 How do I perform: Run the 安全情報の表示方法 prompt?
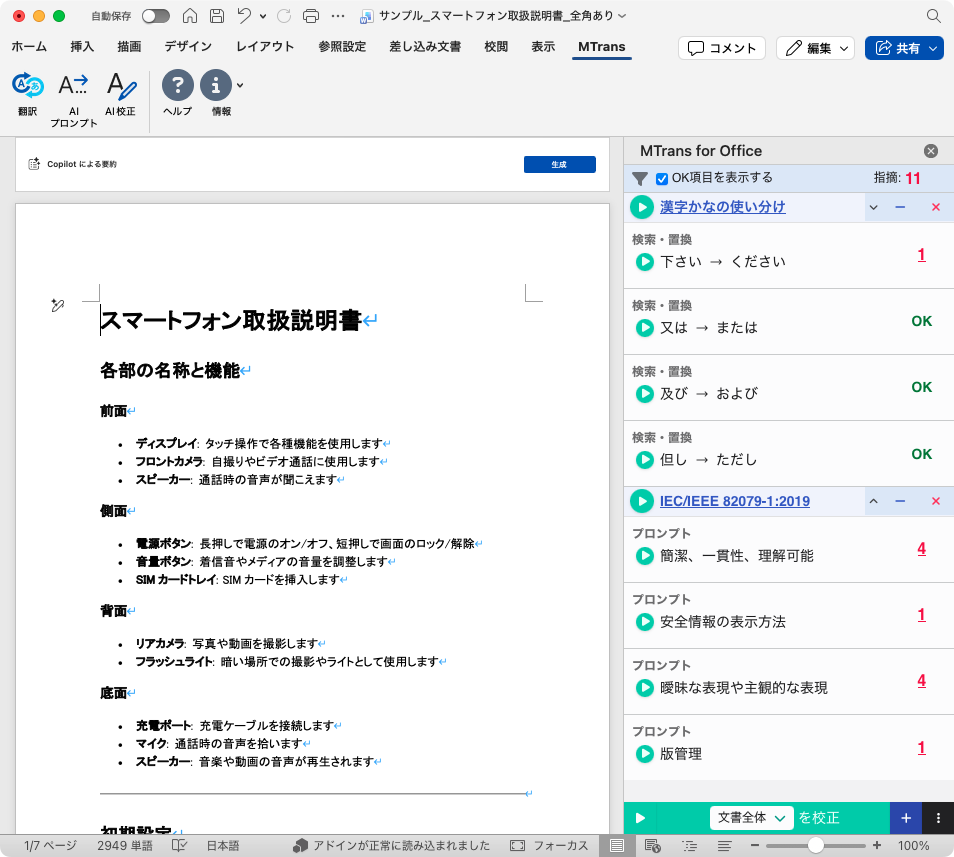[x=645, y=622]
